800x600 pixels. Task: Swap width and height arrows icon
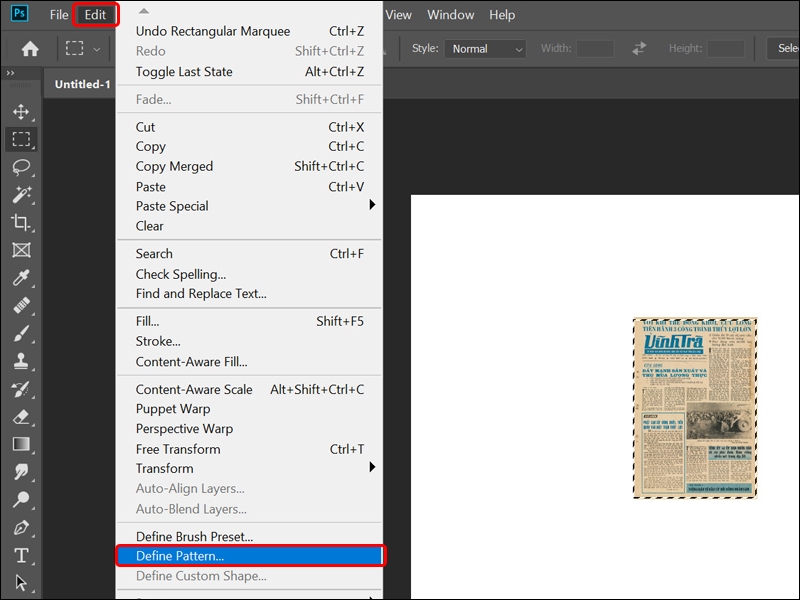[x=639, y=48]
